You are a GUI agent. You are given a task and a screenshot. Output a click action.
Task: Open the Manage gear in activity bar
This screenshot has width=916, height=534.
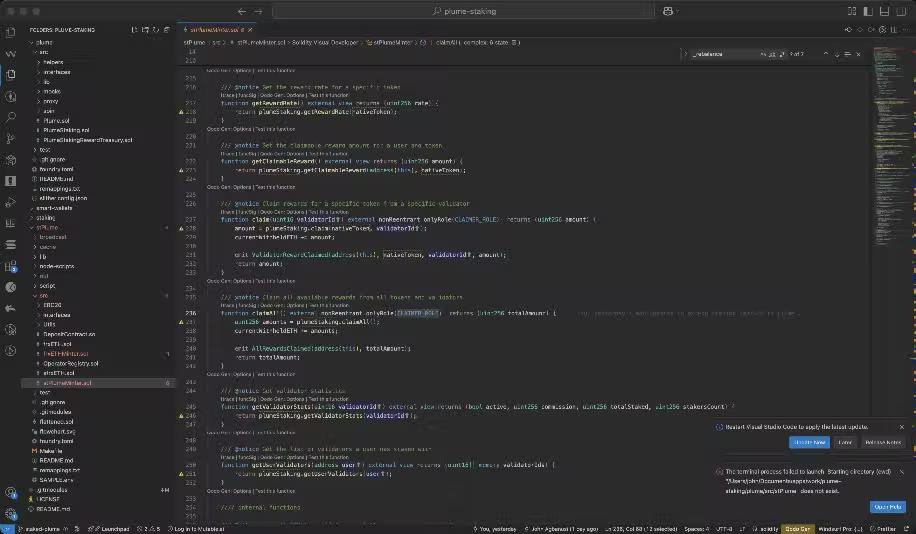[x=11, y=514]
